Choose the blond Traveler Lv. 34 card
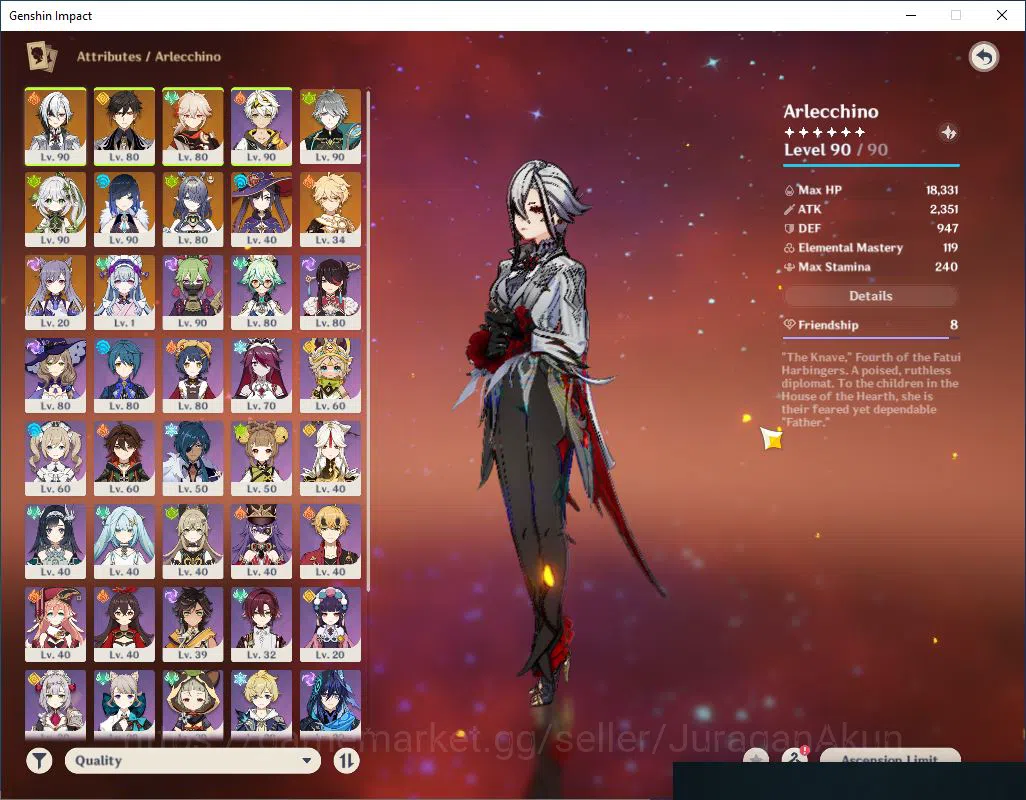Screen dimensions: 1026x800 [330, 209]
